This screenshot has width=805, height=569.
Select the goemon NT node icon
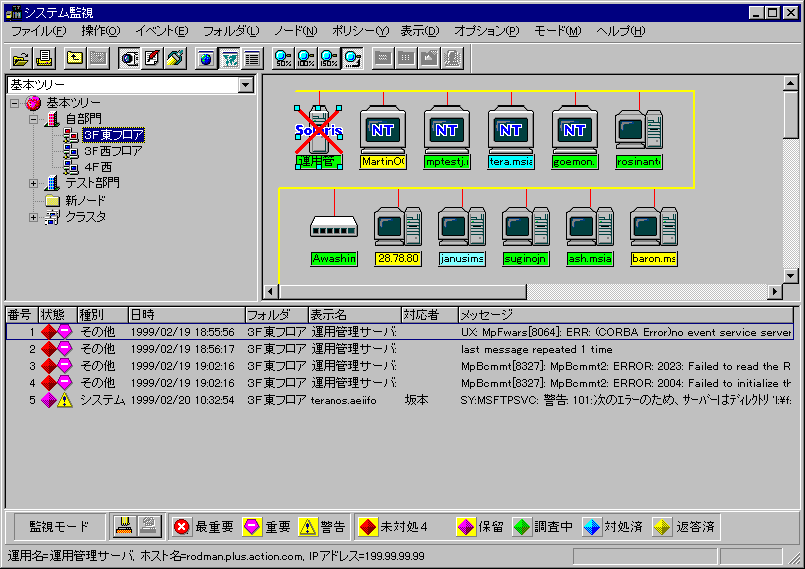pyautogui.click(x=575, y=130)
